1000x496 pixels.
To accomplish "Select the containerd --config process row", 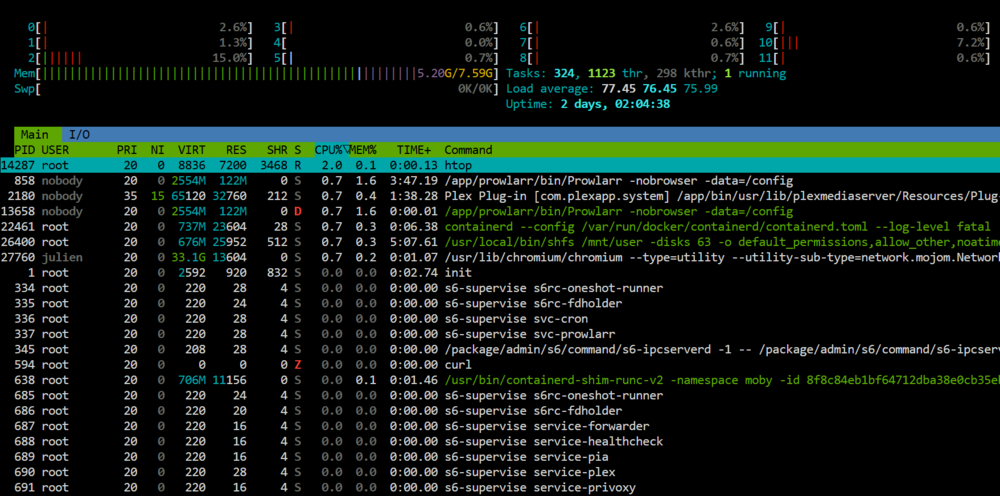I will click(500, 226).
